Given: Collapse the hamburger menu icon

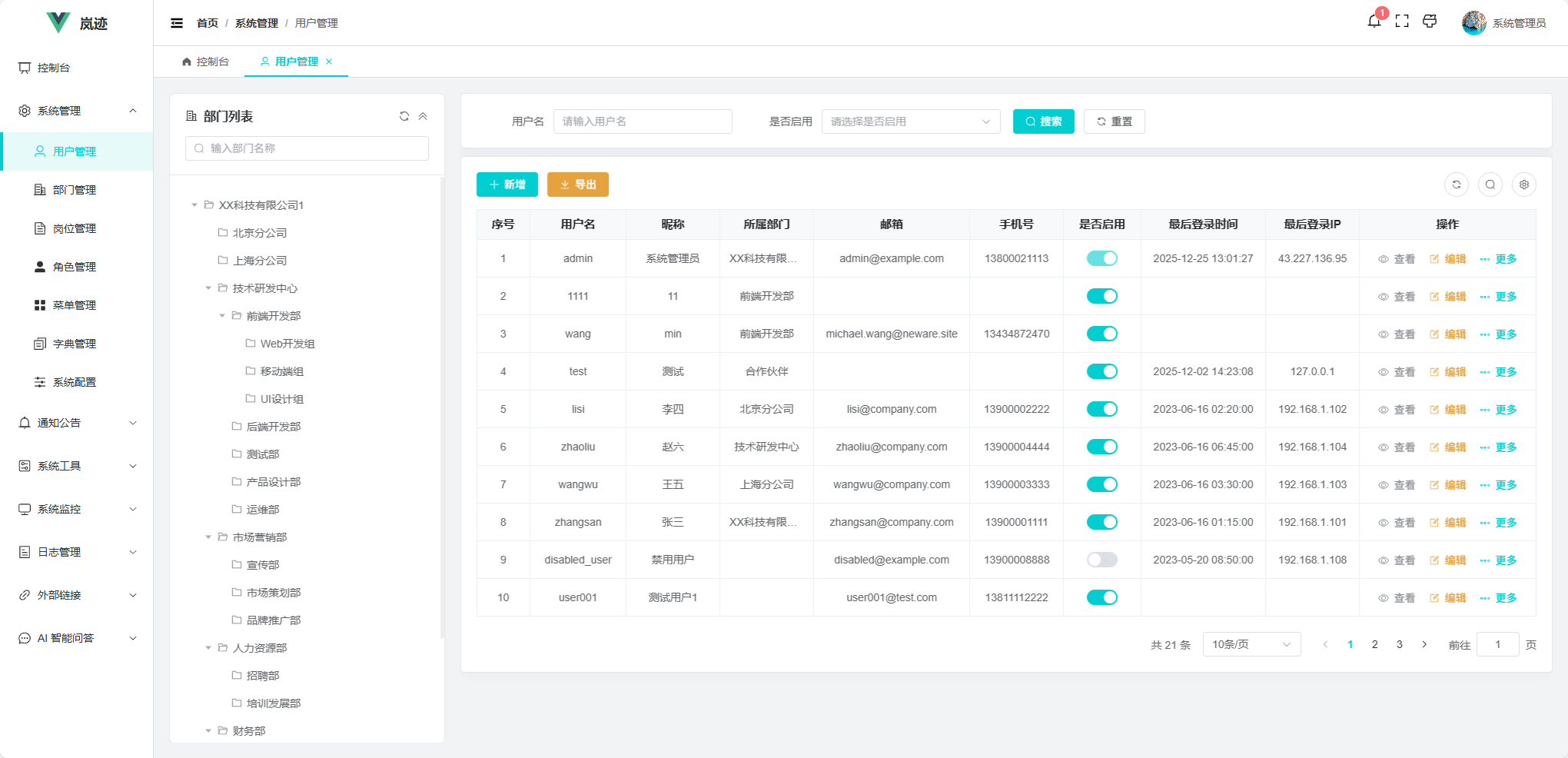Looking at the screenshot, I should click(x=177, y=23).
